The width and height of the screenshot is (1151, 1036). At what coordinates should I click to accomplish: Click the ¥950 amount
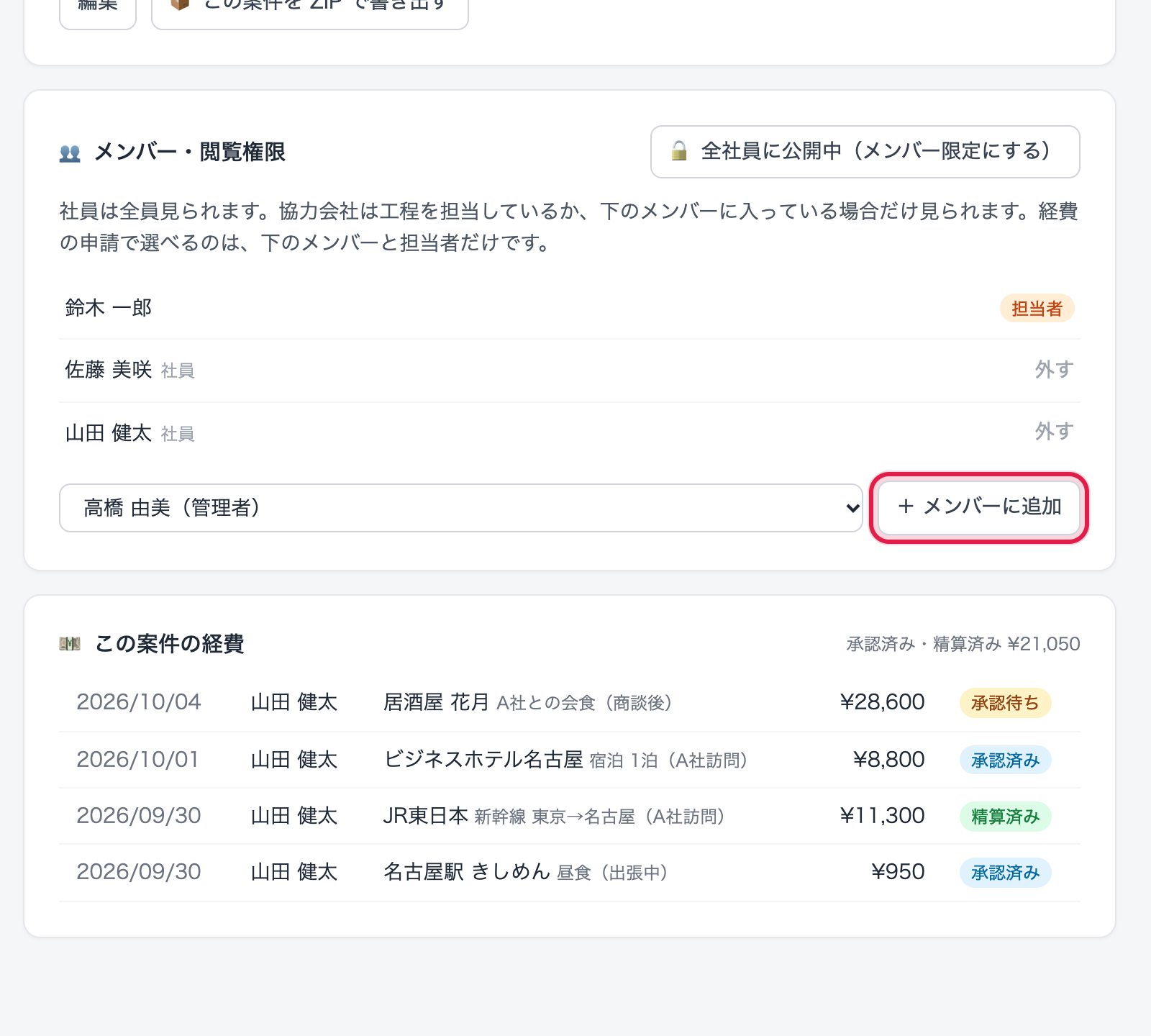[x=898, y=872]
